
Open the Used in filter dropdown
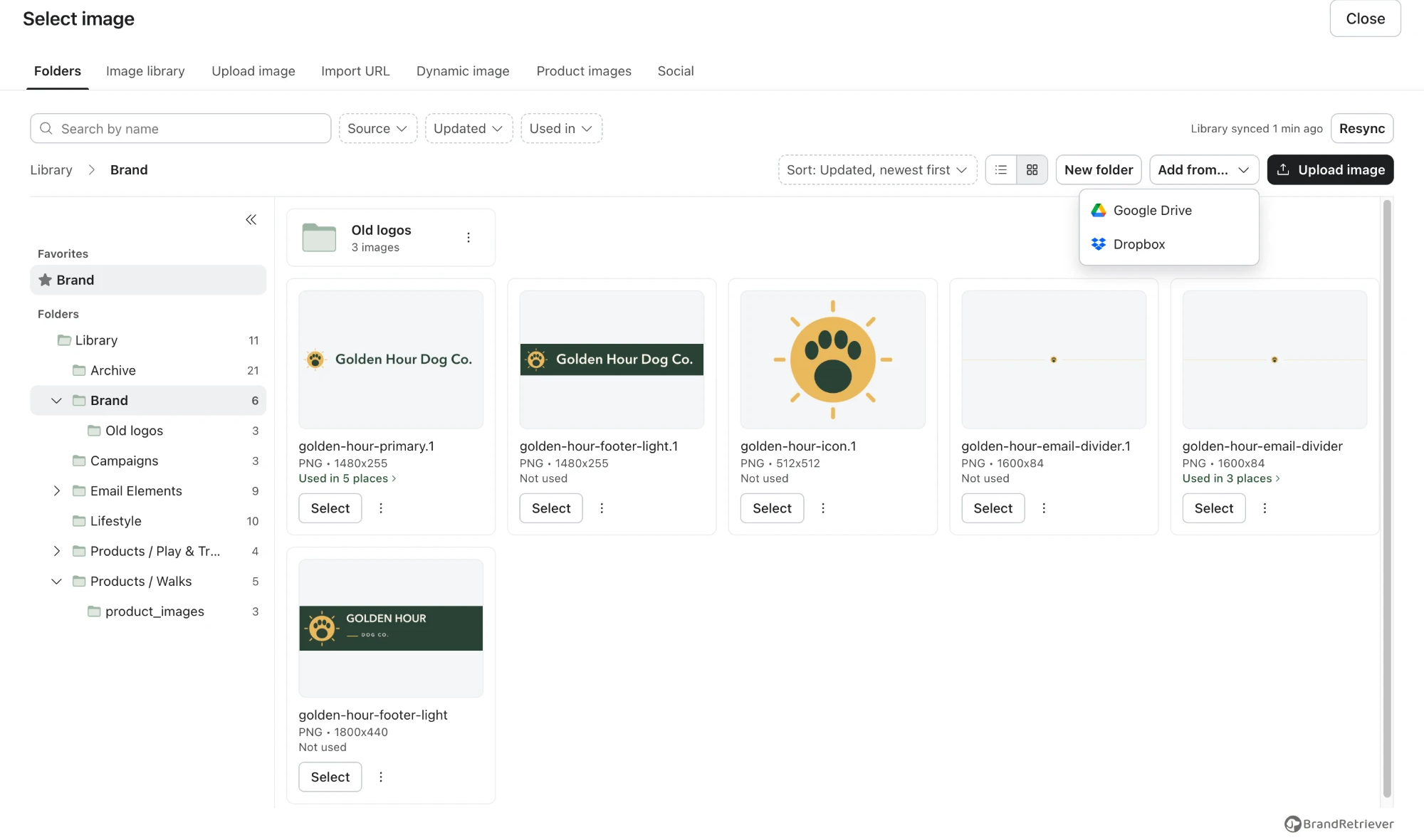pos(561,128)
